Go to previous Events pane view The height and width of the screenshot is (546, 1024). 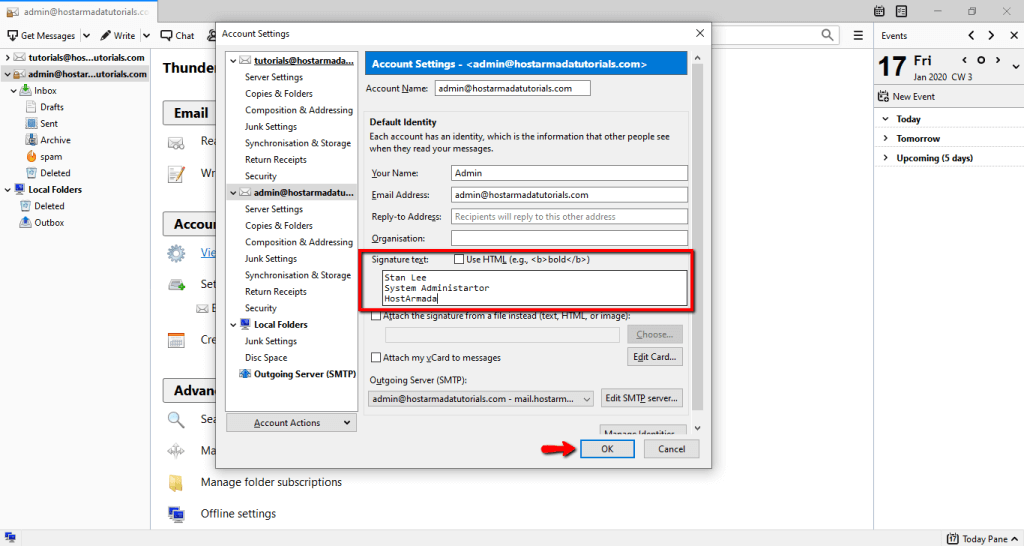pyautogui.click(x=971, y=35)
